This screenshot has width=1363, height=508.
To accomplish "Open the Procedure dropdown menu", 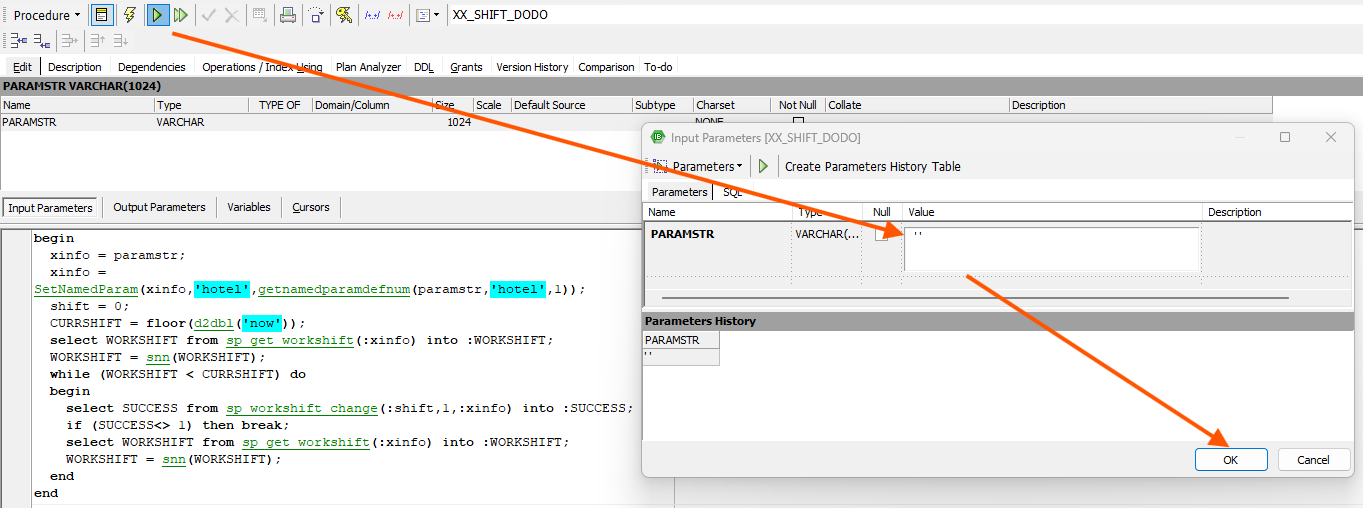I will (47, 15).
